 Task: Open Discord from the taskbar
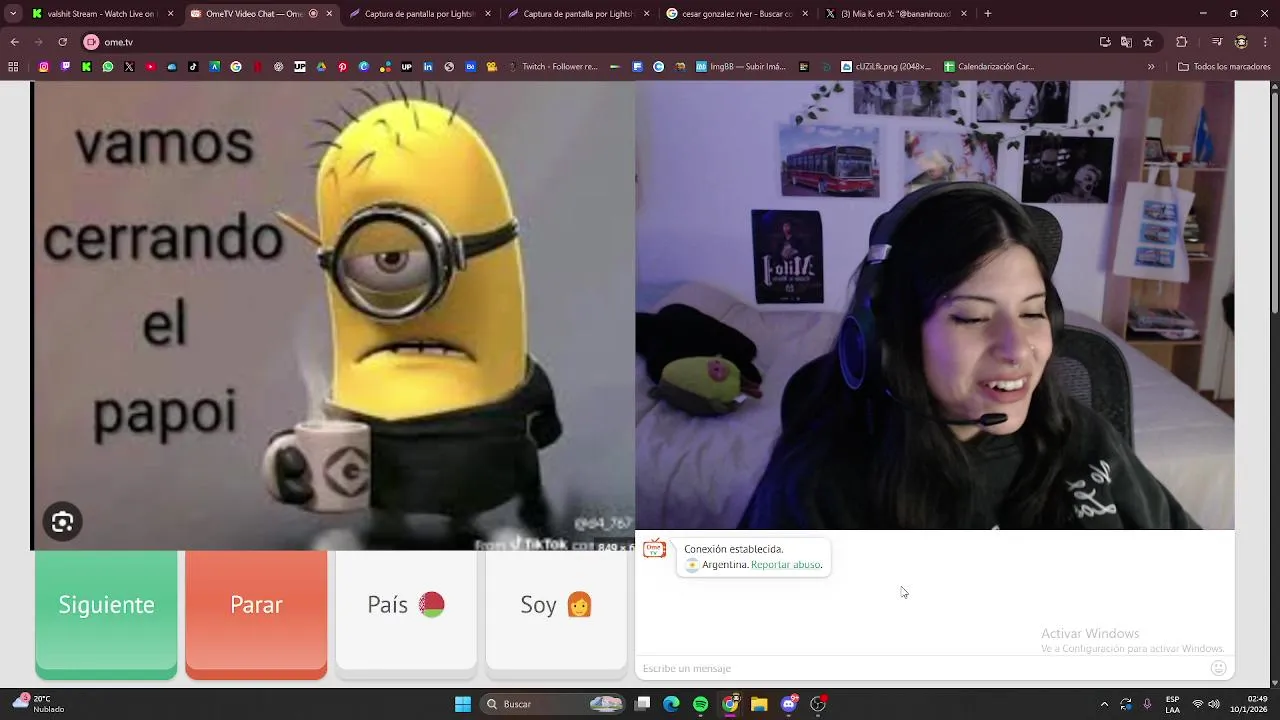788,704
